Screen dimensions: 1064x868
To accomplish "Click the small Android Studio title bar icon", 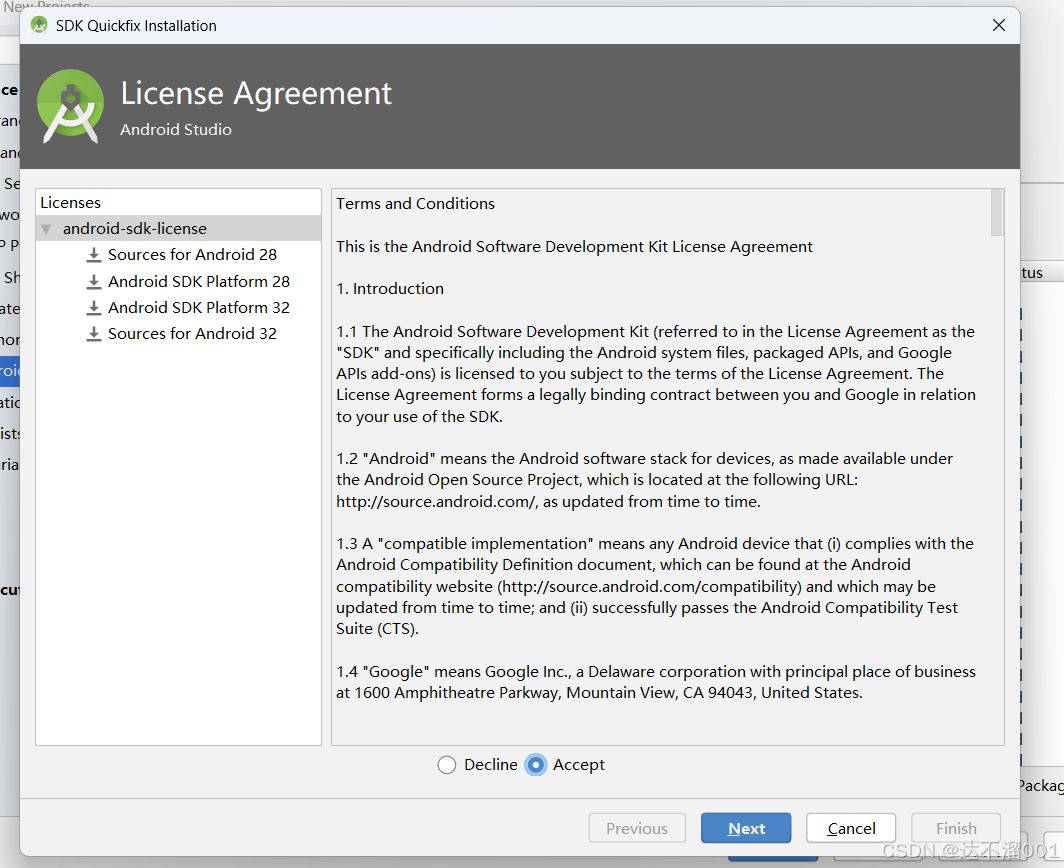I will (x=39, y=26).
